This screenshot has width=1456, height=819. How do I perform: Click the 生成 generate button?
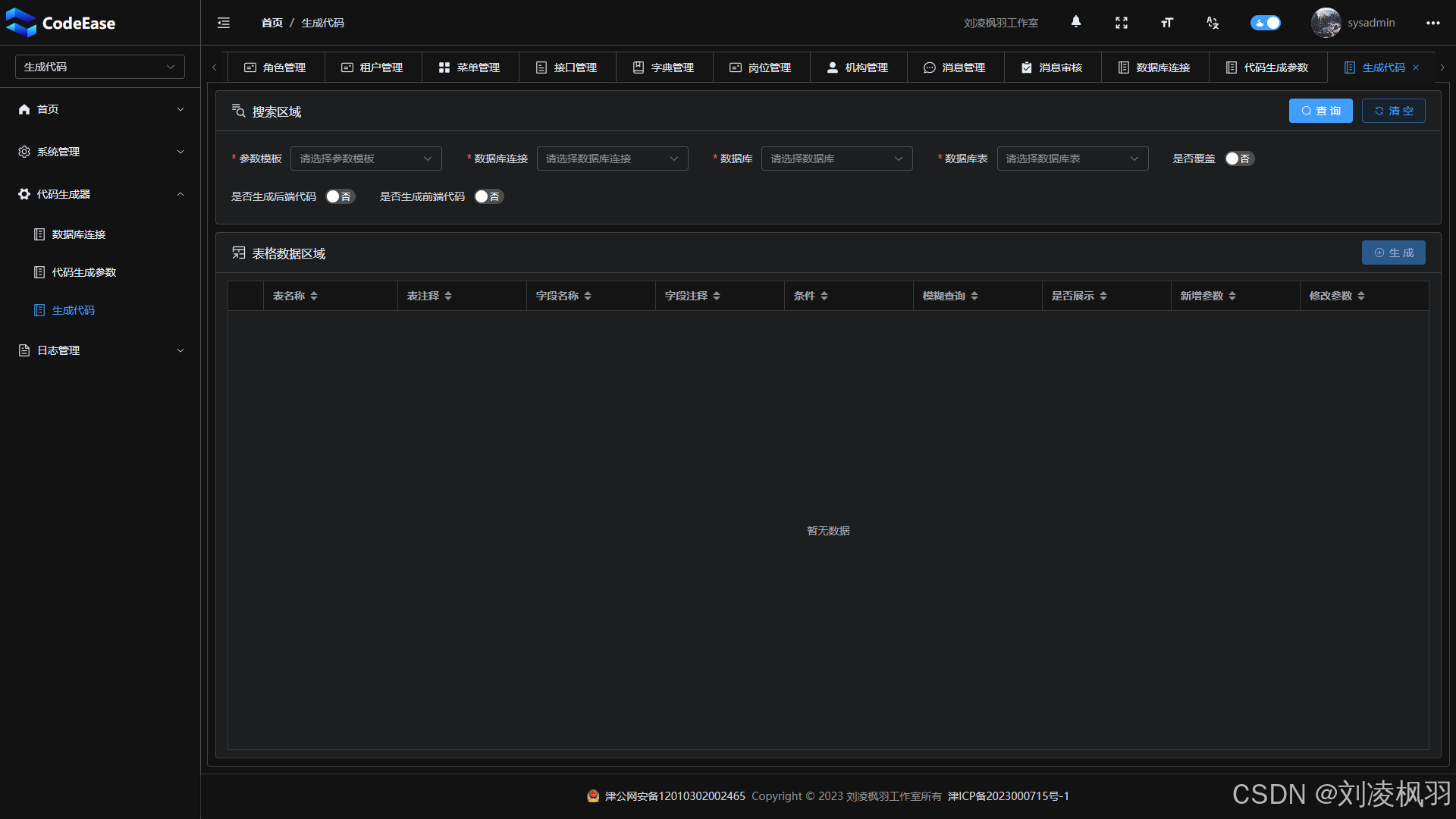point(1393,253)
